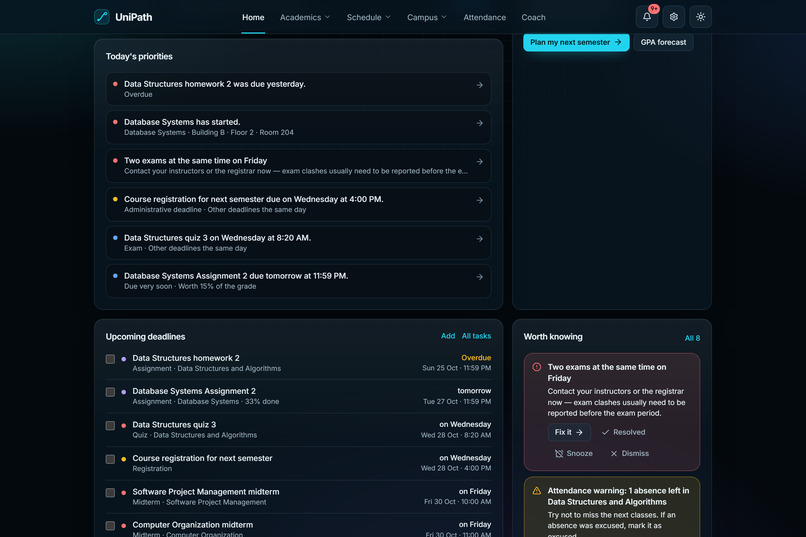
Task: Open arrow on Two exams priority row
Action: point(479,162)
